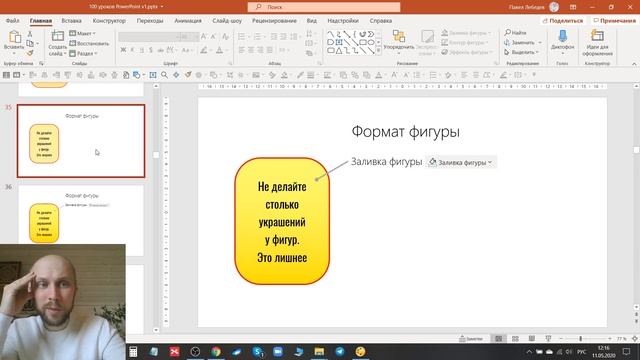Click the Cut scissors icon

tap(30, 34)
